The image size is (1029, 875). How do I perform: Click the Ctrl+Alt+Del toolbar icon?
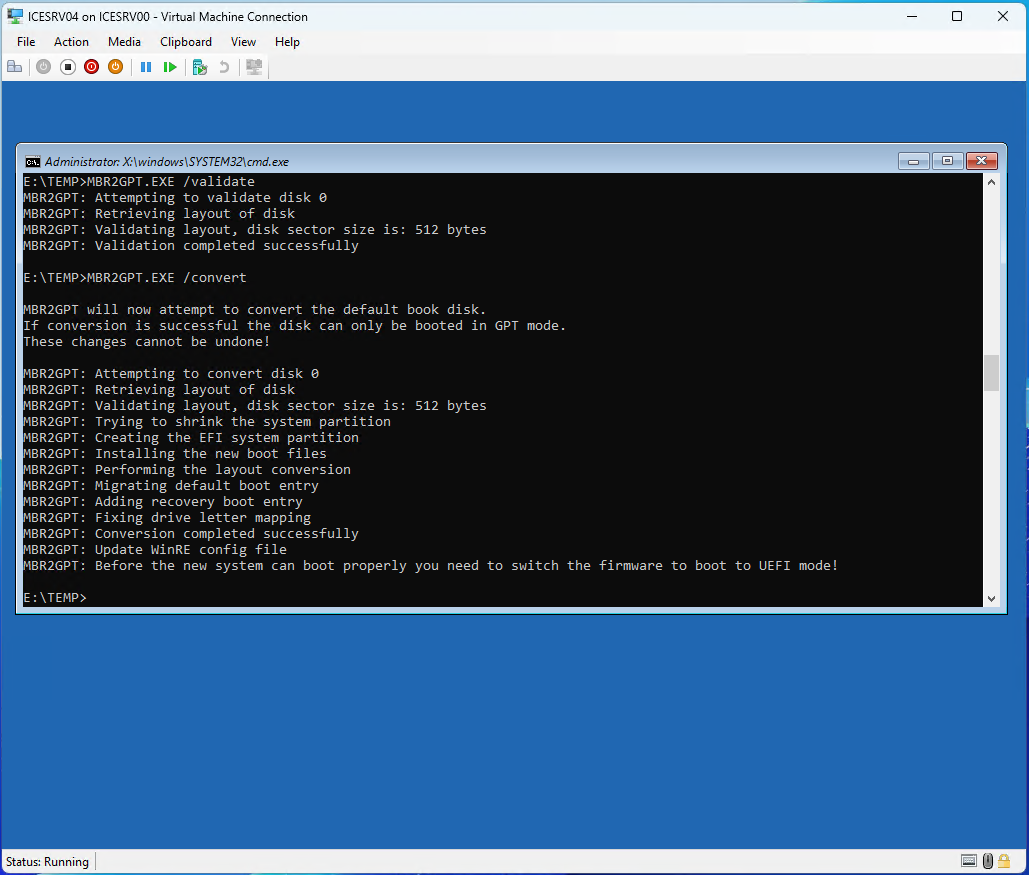tap(14, 67)
